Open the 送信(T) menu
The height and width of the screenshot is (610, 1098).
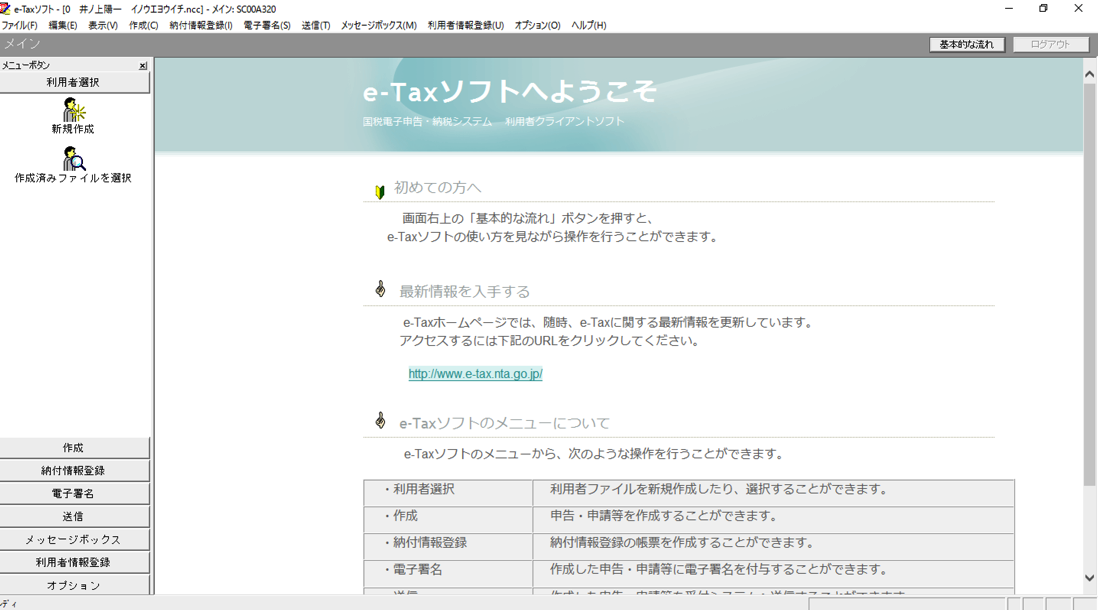[x=316, y=25]
